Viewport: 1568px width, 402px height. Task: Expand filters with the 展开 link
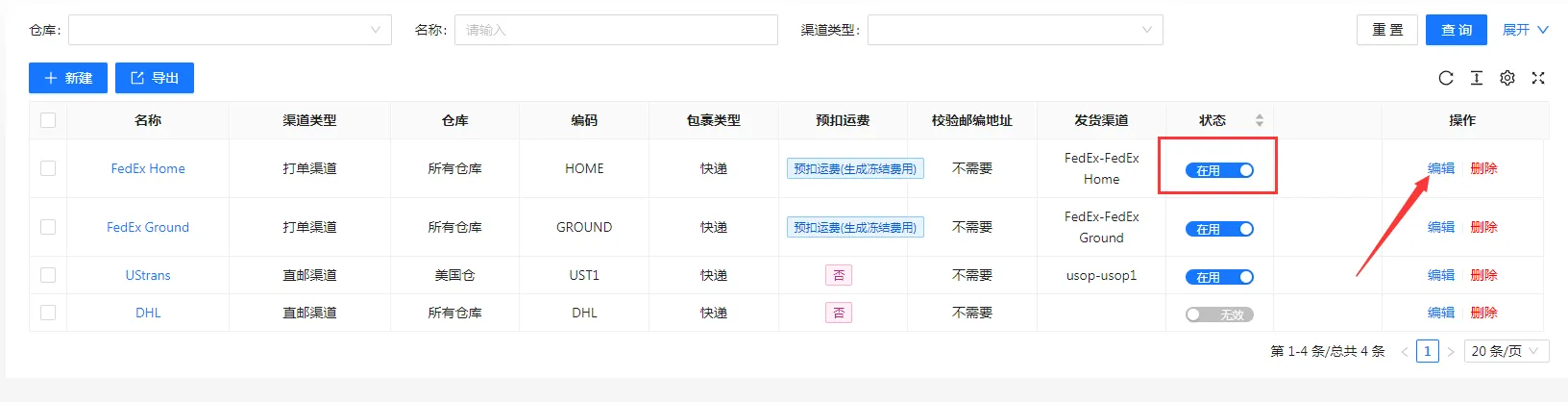tap(1526, 30)
